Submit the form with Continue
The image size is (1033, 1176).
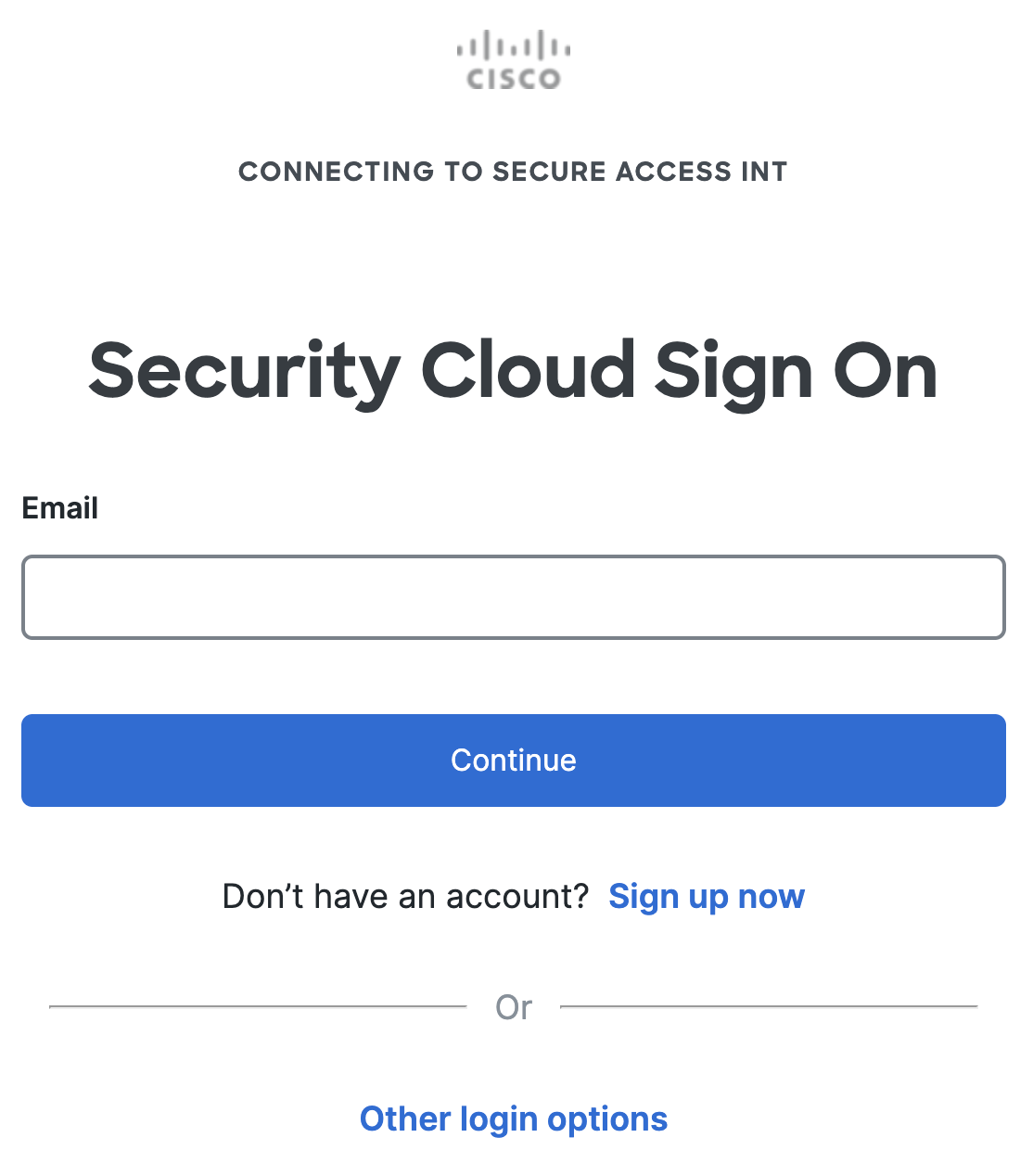tap(514, 761)
